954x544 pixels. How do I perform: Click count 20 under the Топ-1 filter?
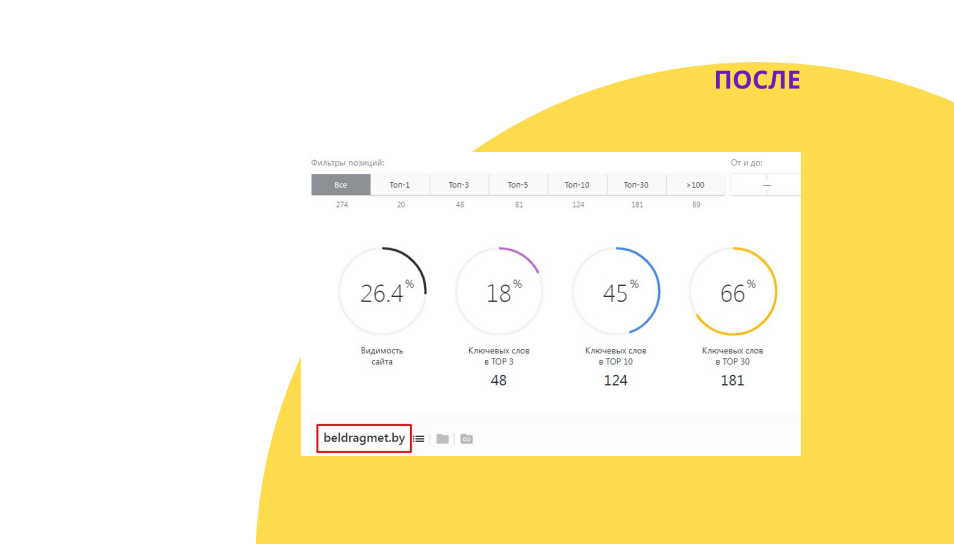coord(401,205)
